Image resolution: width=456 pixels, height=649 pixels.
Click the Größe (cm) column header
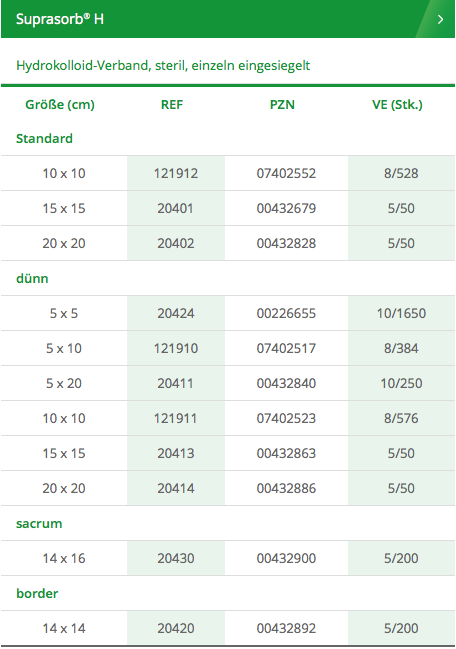[x=60, y=104]
